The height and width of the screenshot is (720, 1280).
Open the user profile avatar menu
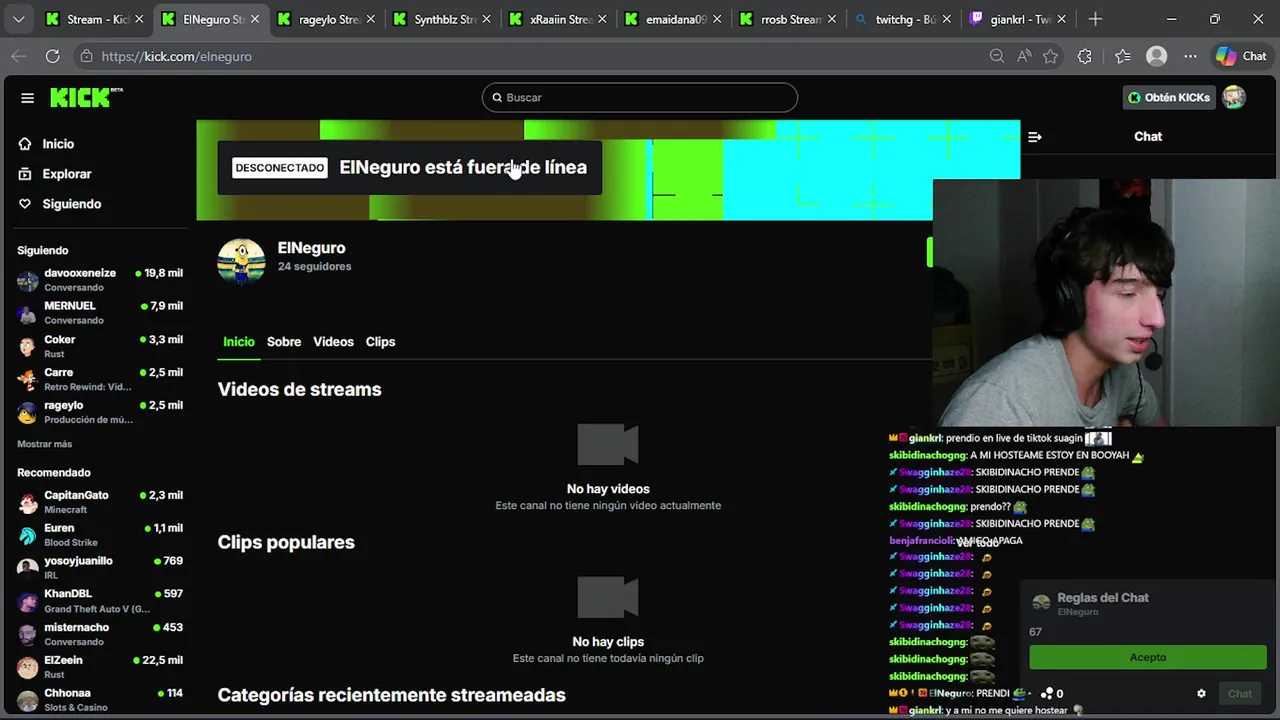point(1234,97)
